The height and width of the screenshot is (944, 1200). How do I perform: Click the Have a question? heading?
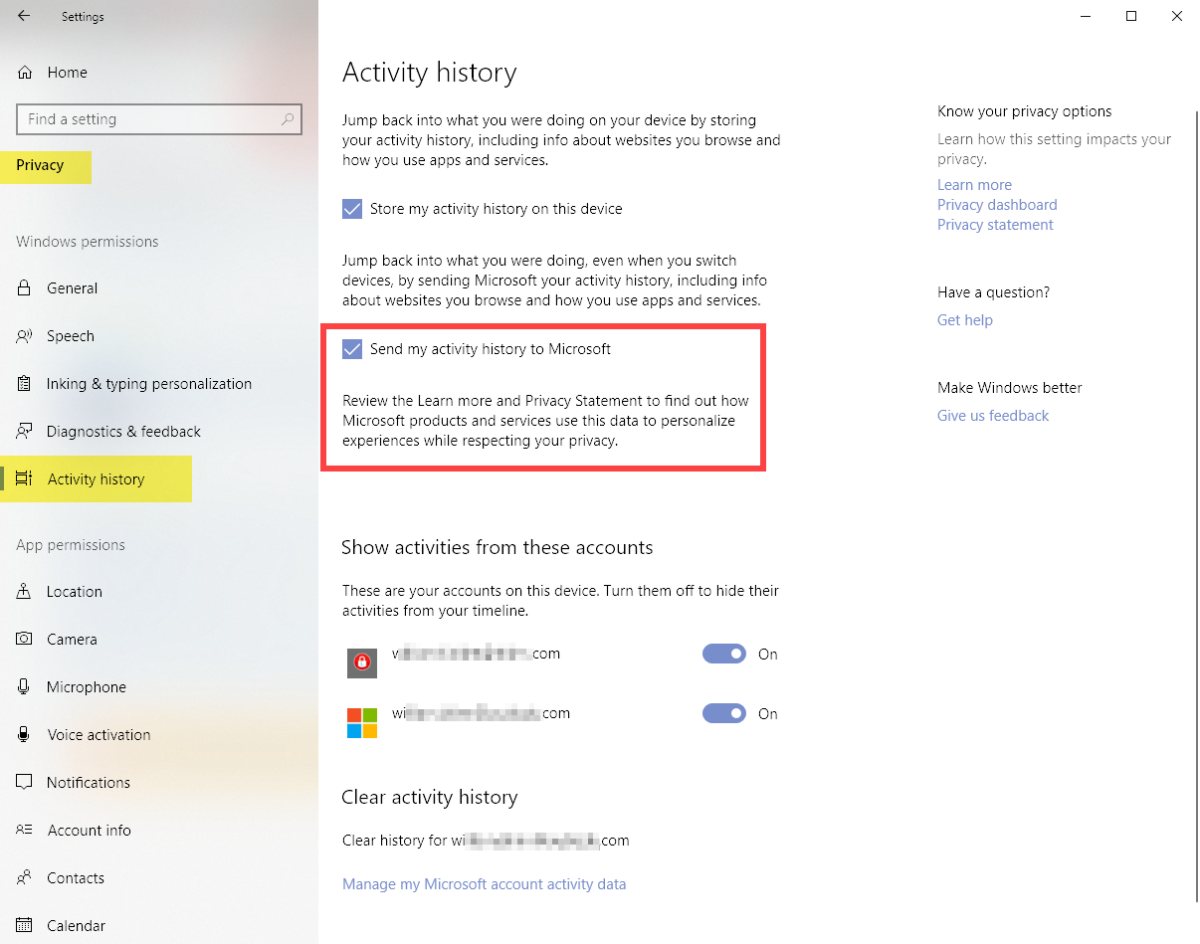[993, 292]
